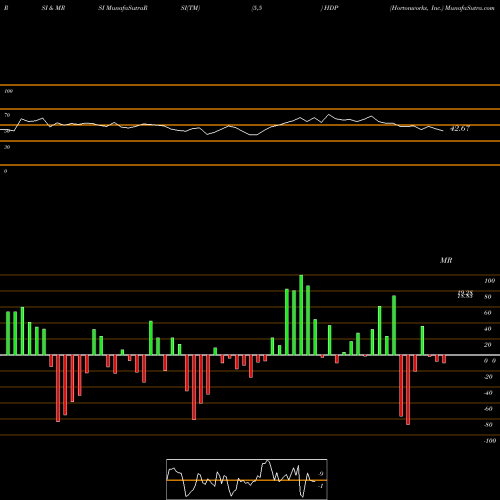Click the MR axis label -40
This screenshot has width=500, height=500.
pos(488,393)
